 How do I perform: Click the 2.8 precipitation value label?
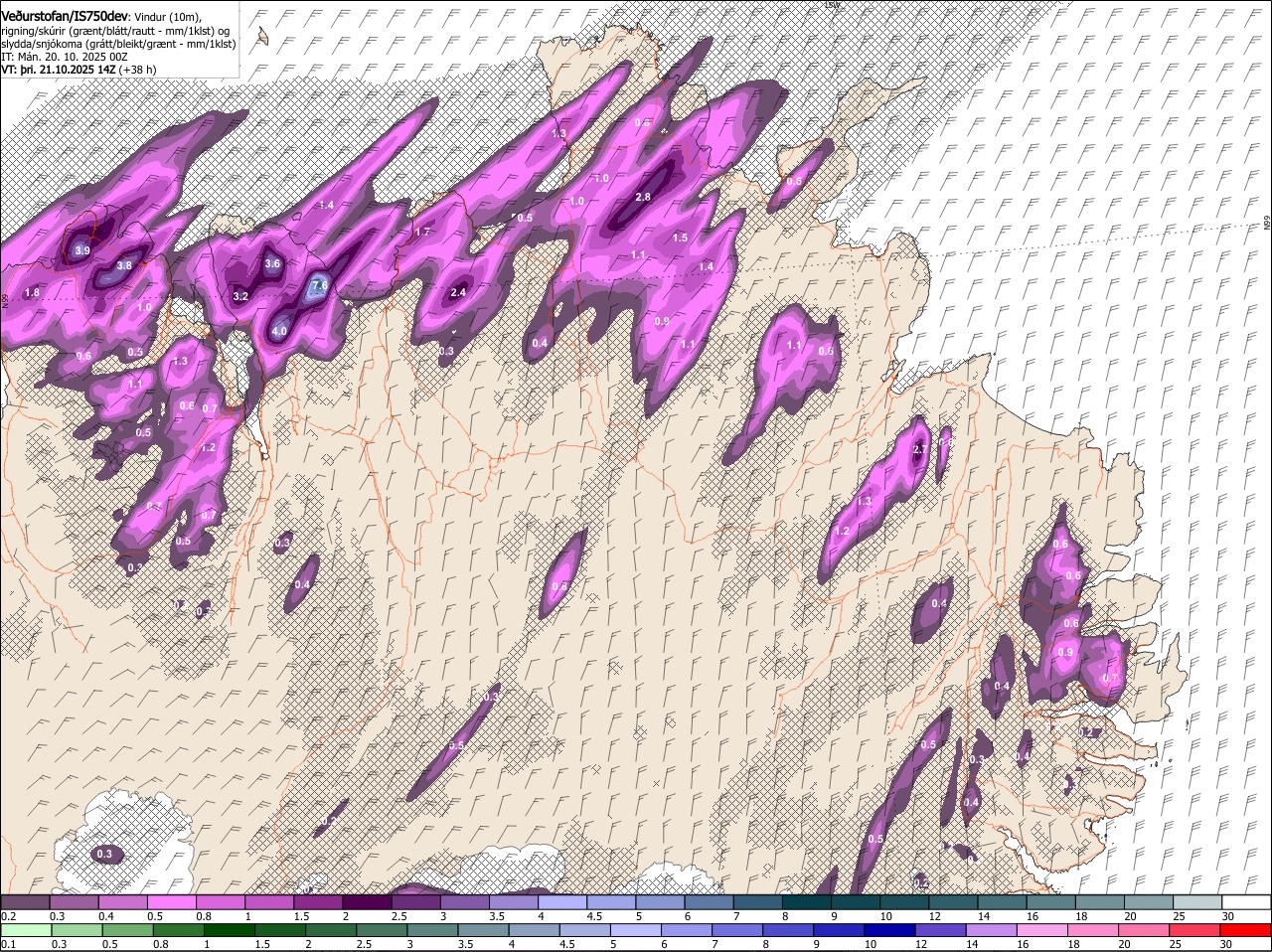[x=642, y=197]
